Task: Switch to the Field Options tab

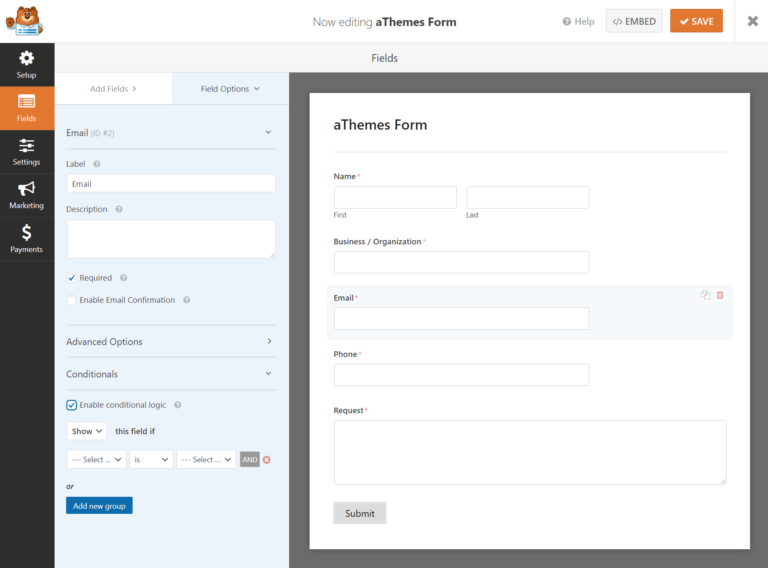Action: click(x=230, y=89)
